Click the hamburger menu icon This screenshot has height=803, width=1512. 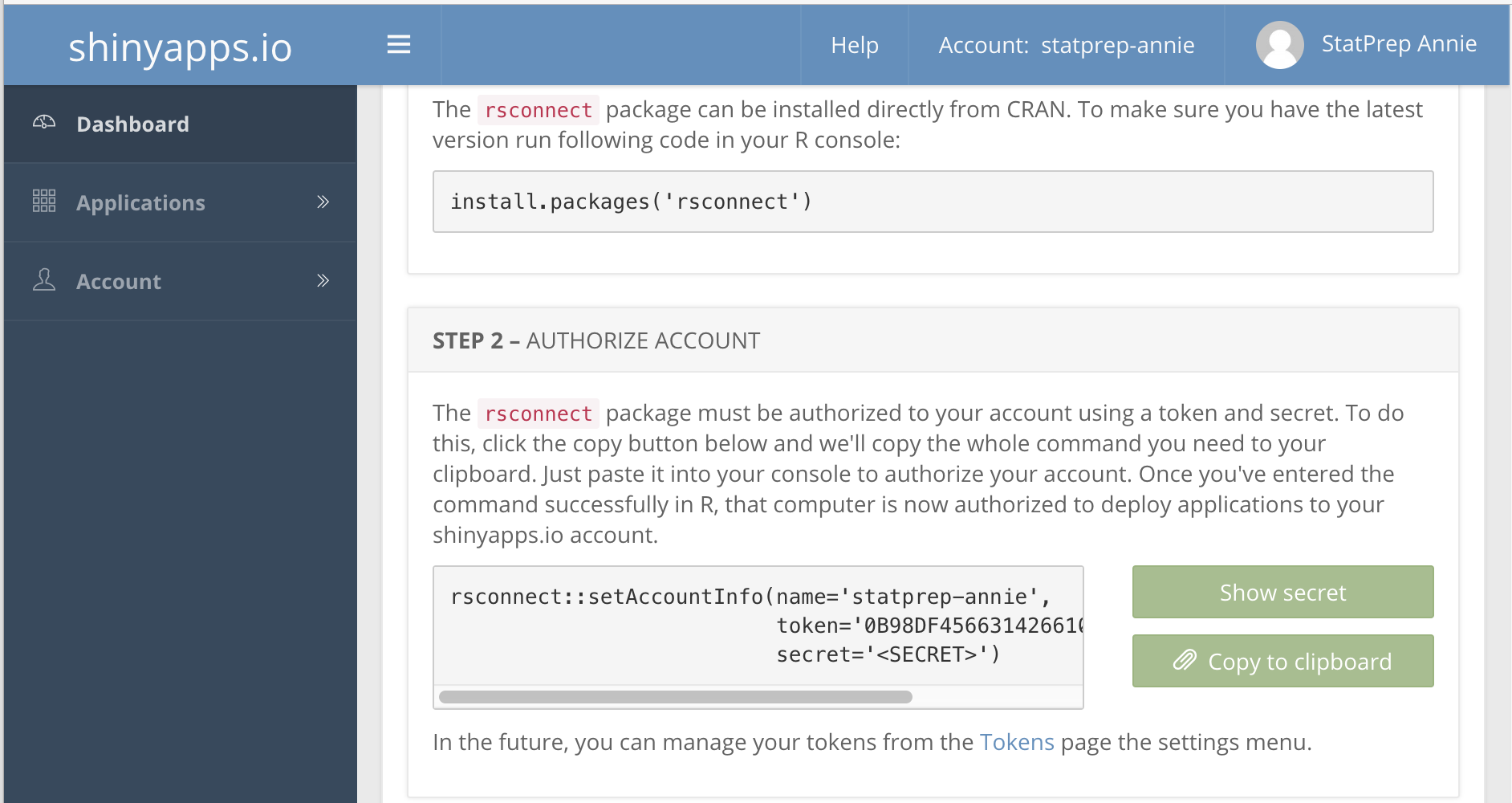coord(398,45)
